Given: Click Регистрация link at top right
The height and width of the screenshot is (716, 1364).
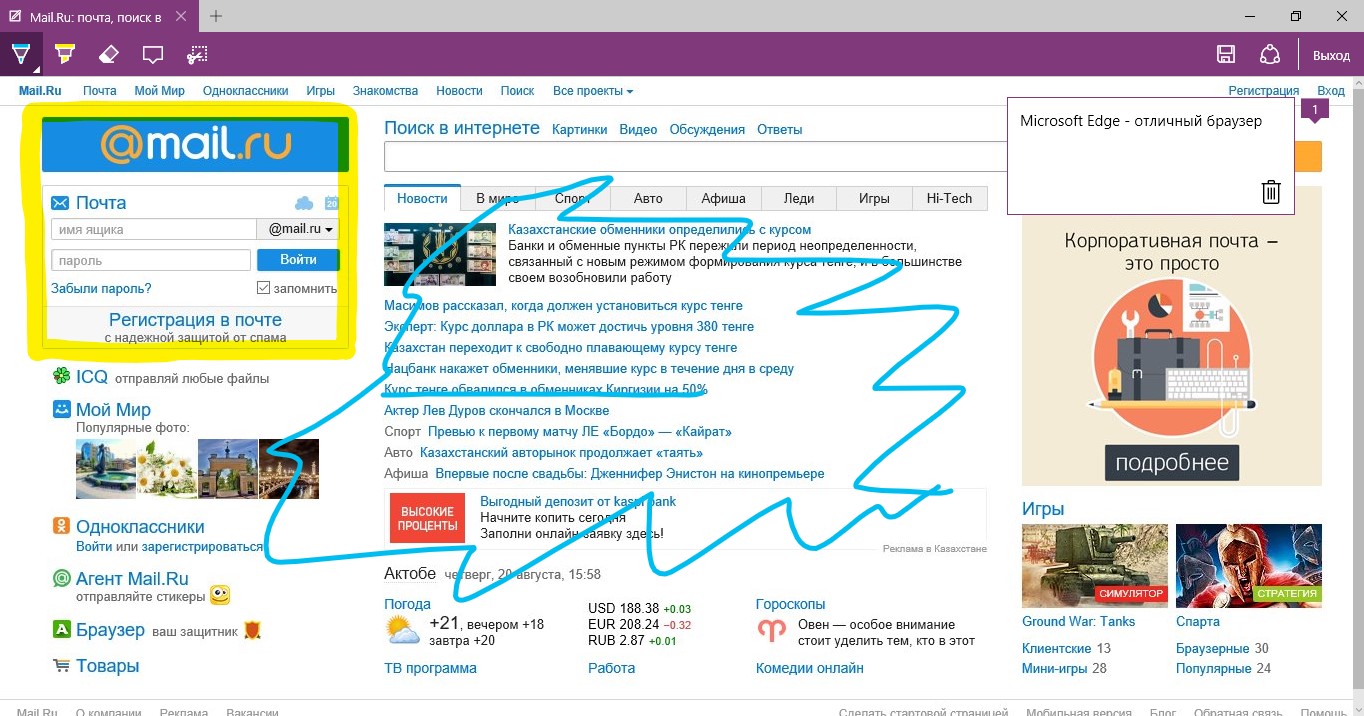Looking at the screenshot, I should point(1264,91).
